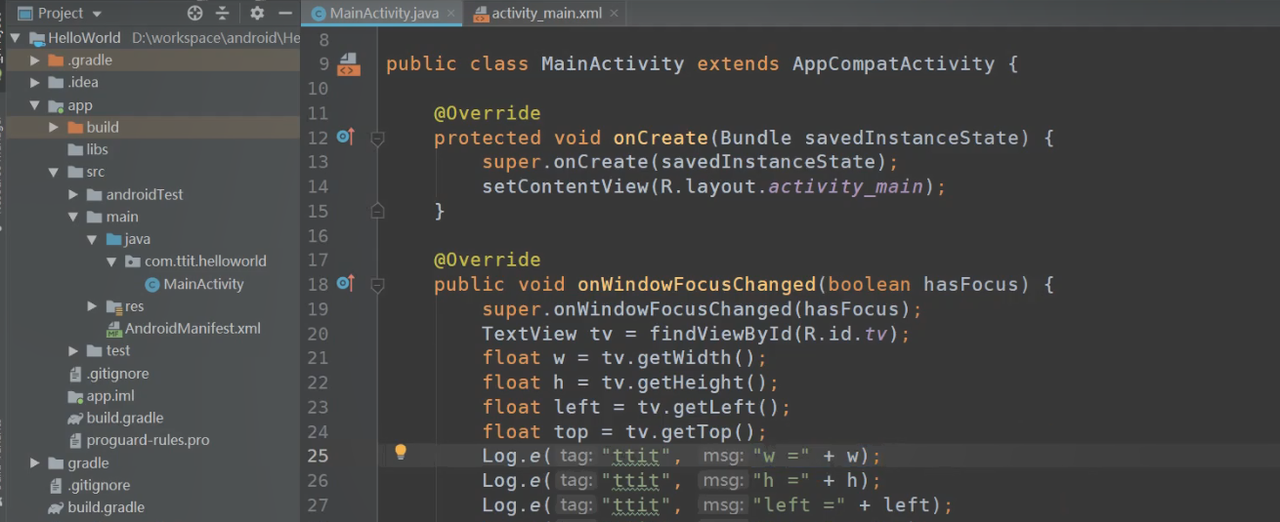The width and height of the screenshot is (1280, 522).
Task: Select the proguard-rules.pro file
Action: click(x=147, y=440)
